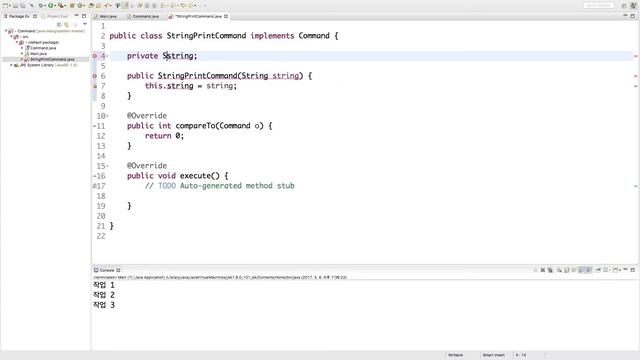Click the New Java Package icon
640x360 pixels.
[72, 6]
